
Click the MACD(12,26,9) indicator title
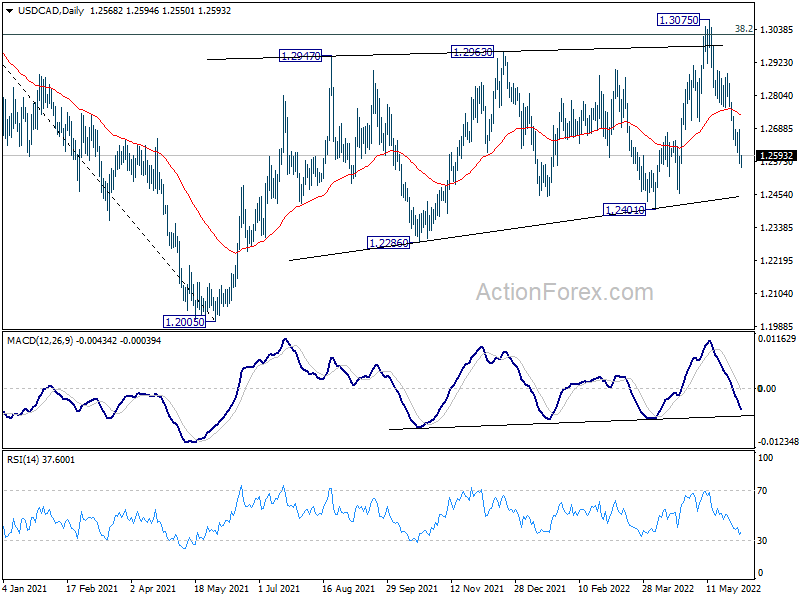[40, 341]
